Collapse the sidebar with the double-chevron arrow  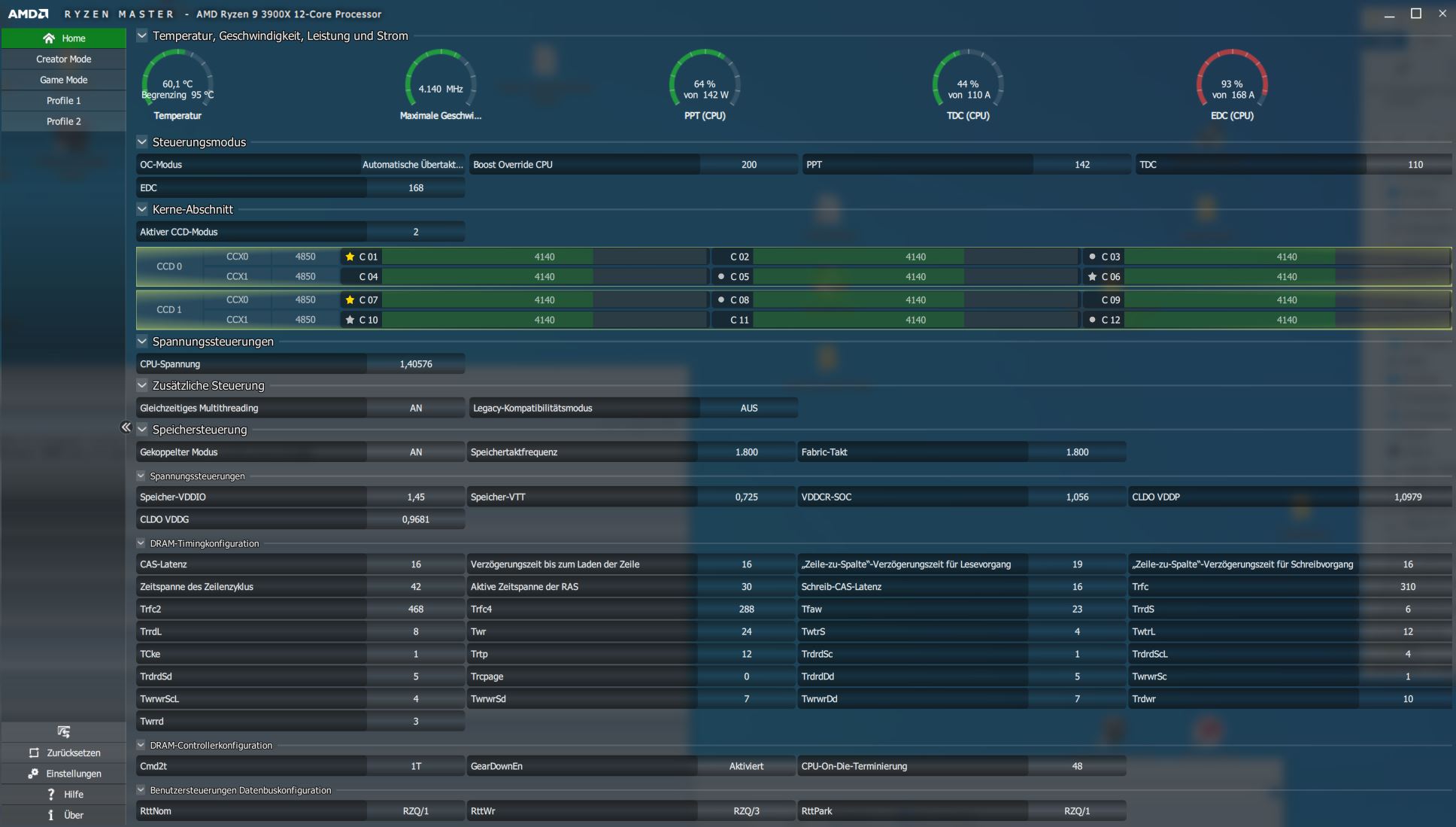coord(126,427)
